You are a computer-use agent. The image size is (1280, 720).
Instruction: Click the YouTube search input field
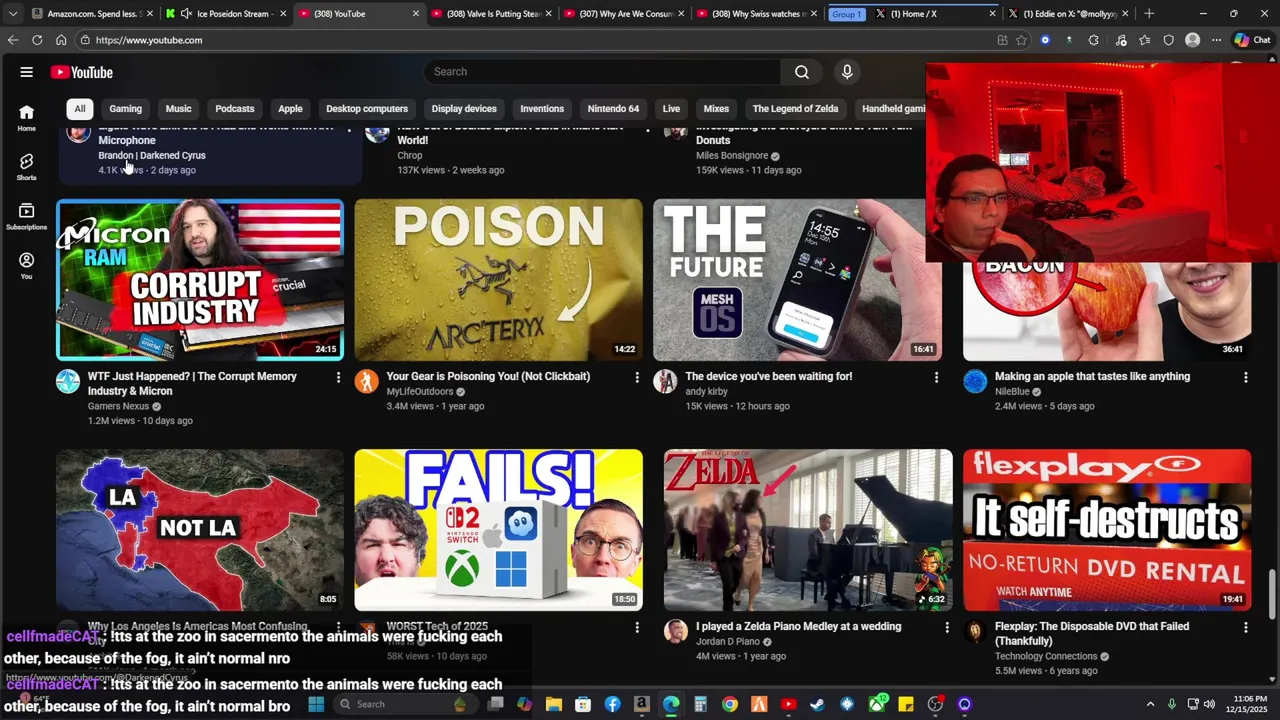click(x=603, y=72)
